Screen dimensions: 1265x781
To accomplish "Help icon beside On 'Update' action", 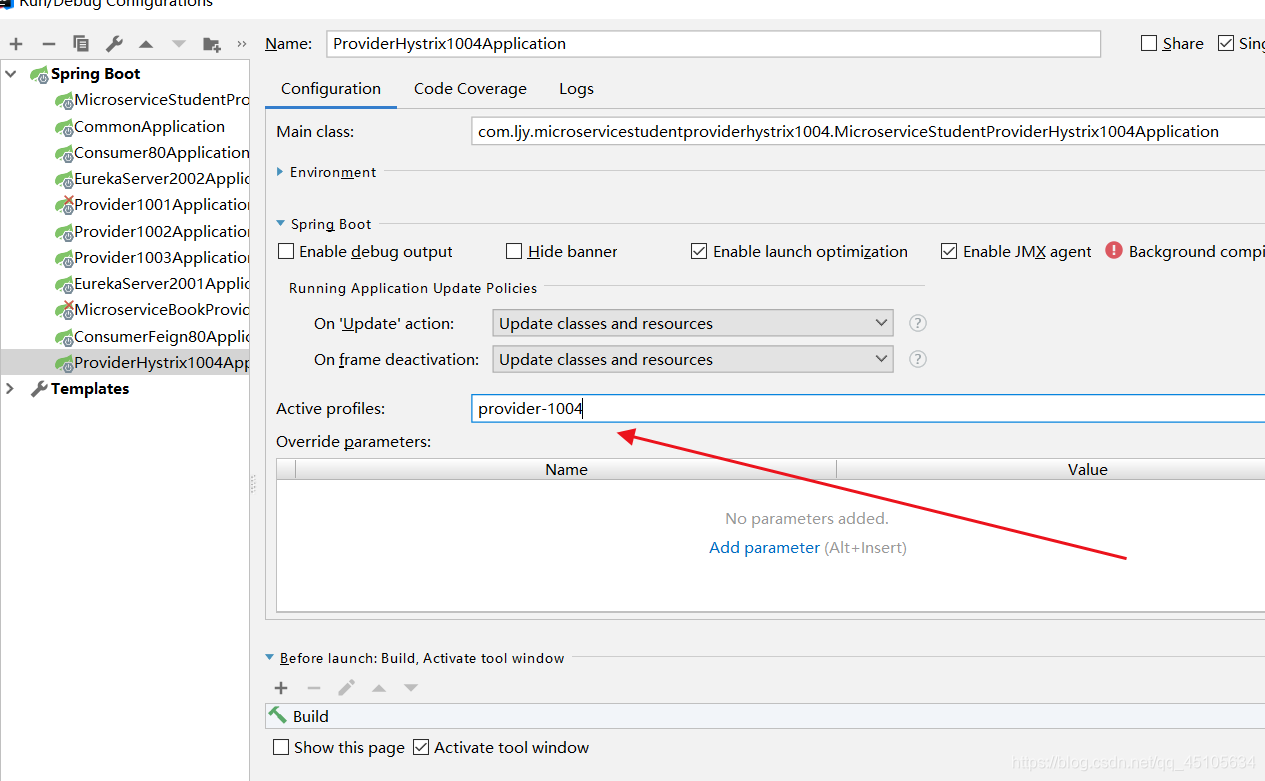I will 918,323.
